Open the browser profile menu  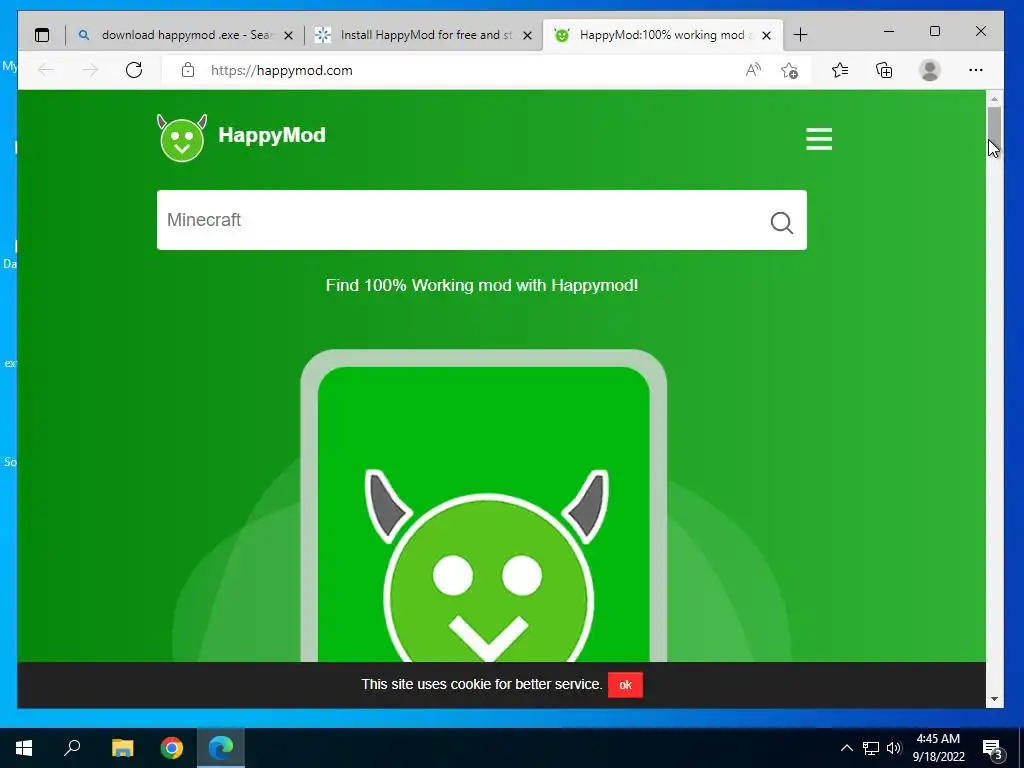click(929, 70)
